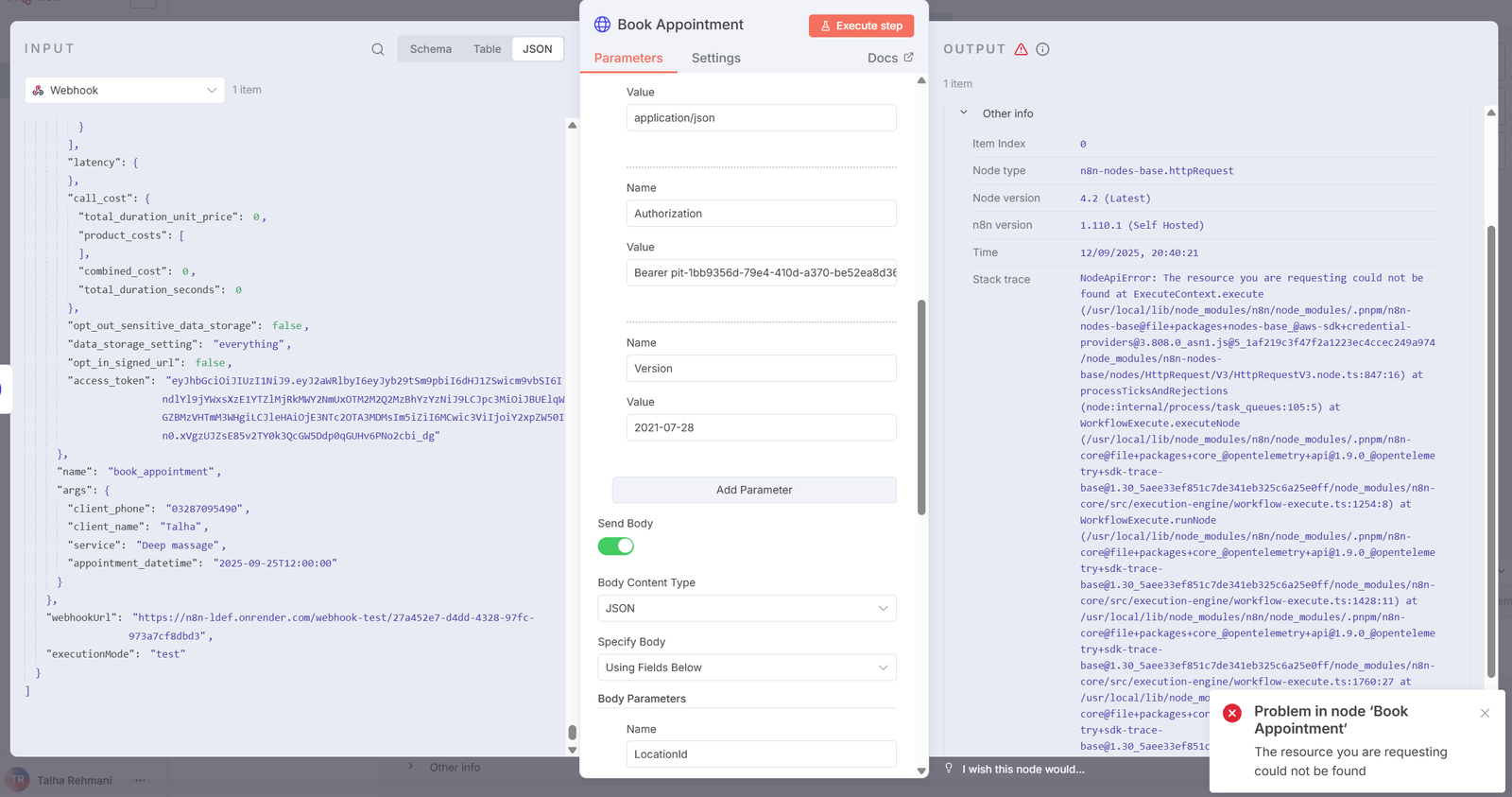Viewport: 1512px width, 797px height.
Task: Click the Talha Rehmani user name
Action: [75, 781]
